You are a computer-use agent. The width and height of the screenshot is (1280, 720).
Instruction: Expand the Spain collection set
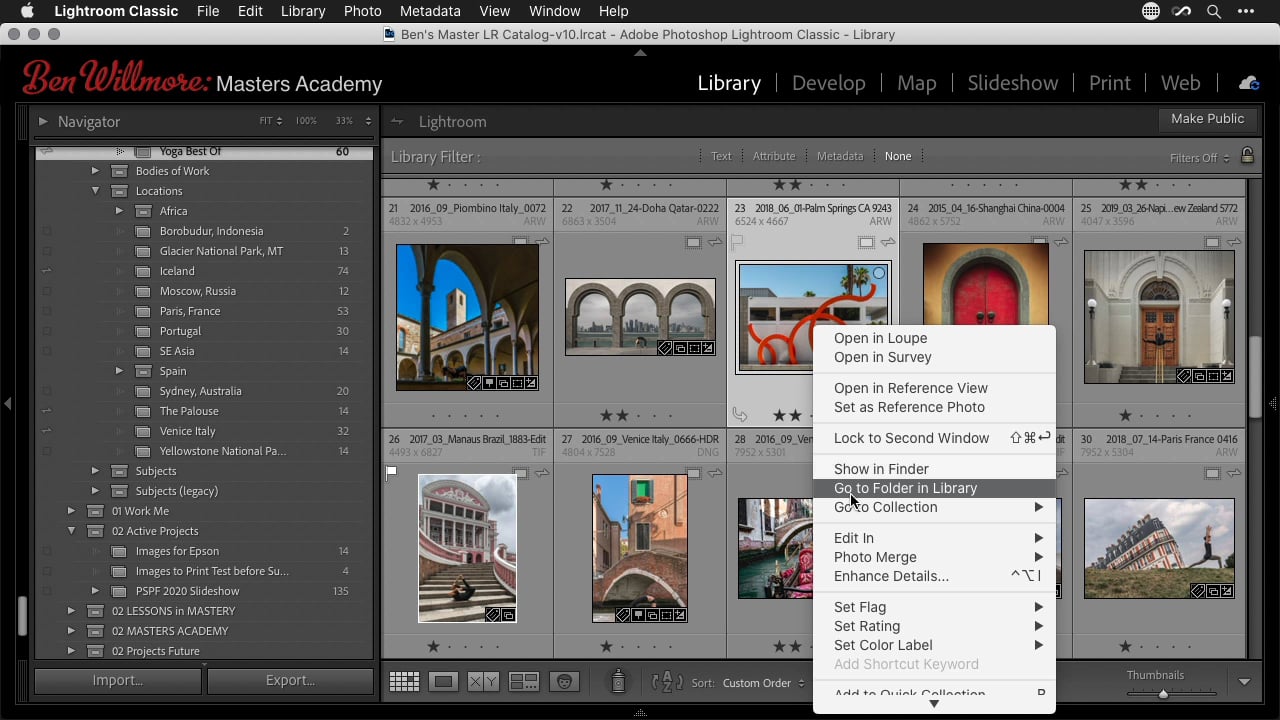(119, 371)
